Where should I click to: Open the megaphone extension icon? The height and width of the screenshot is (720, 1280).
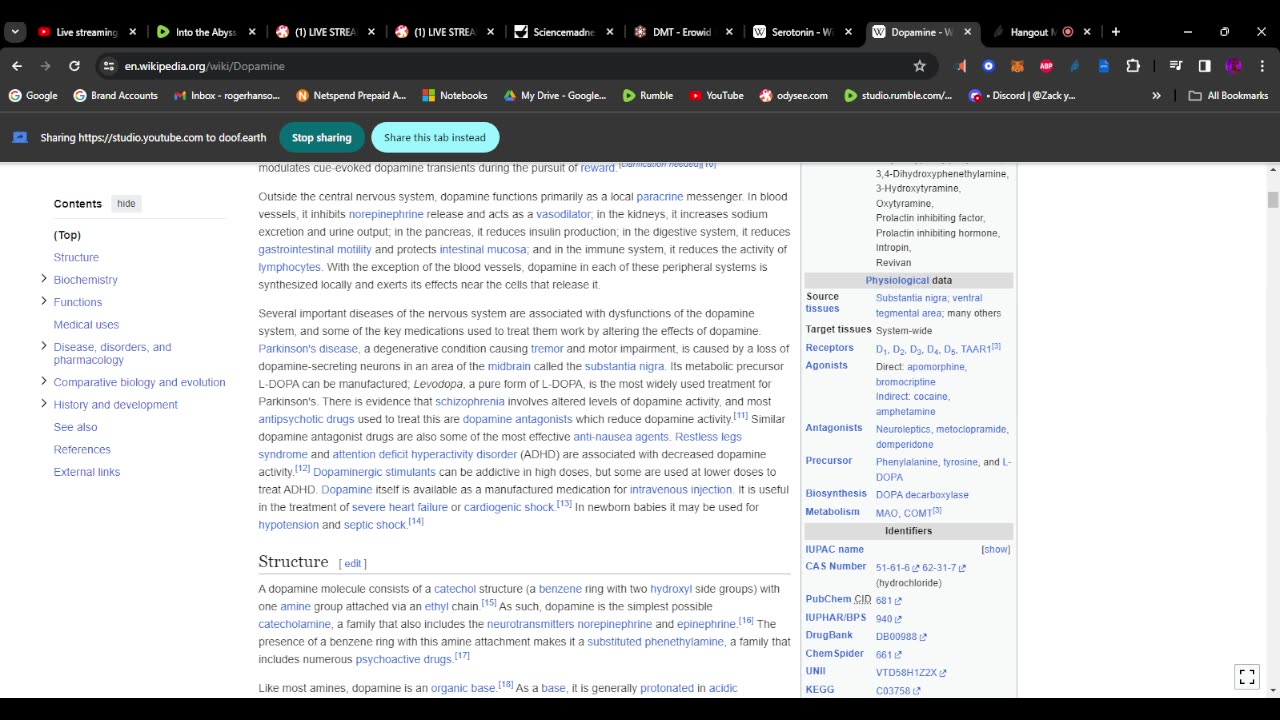pos(961,66)
